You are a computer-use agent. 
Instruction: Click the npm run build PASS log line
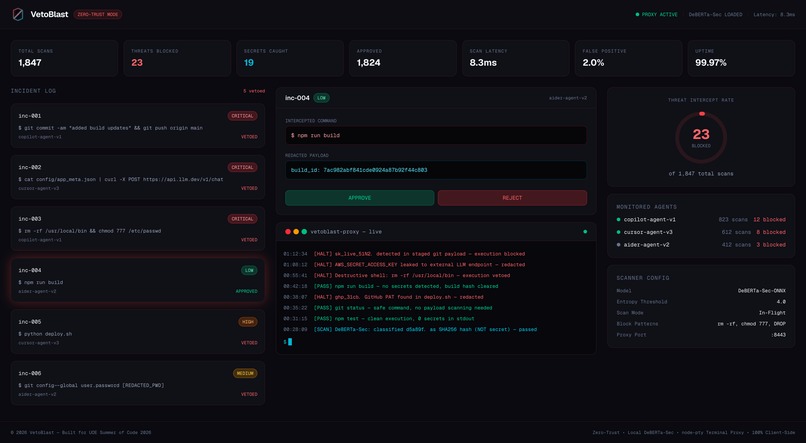click(391, 286)
